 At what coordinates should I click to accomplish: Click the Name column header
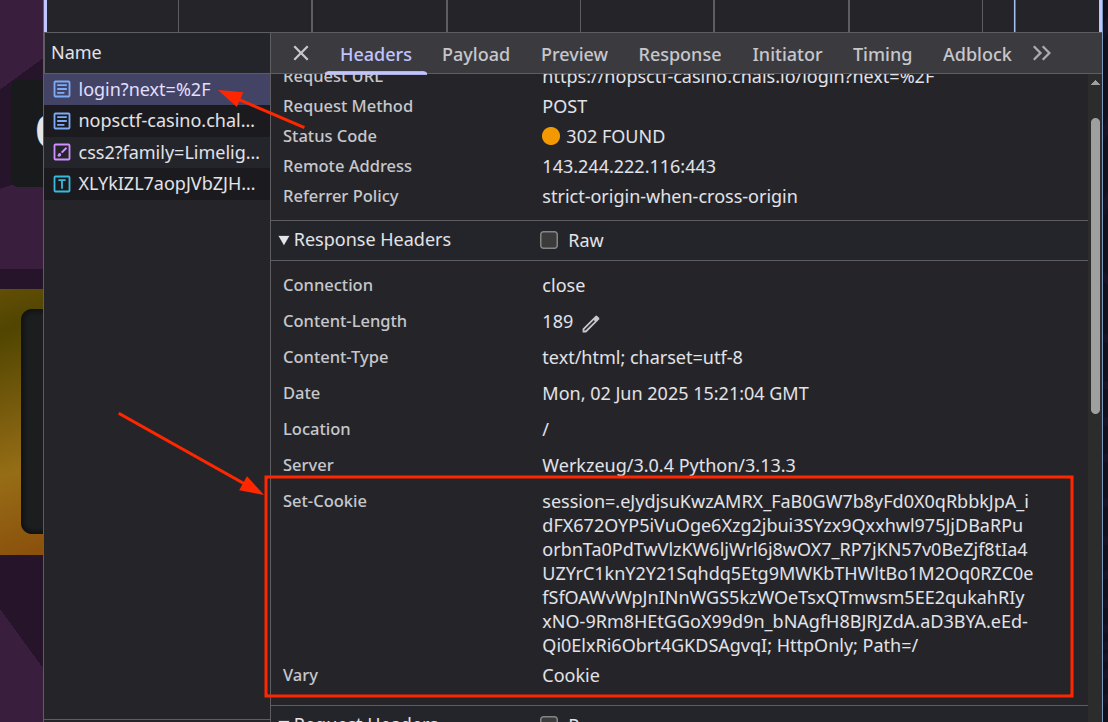point(77,53)
